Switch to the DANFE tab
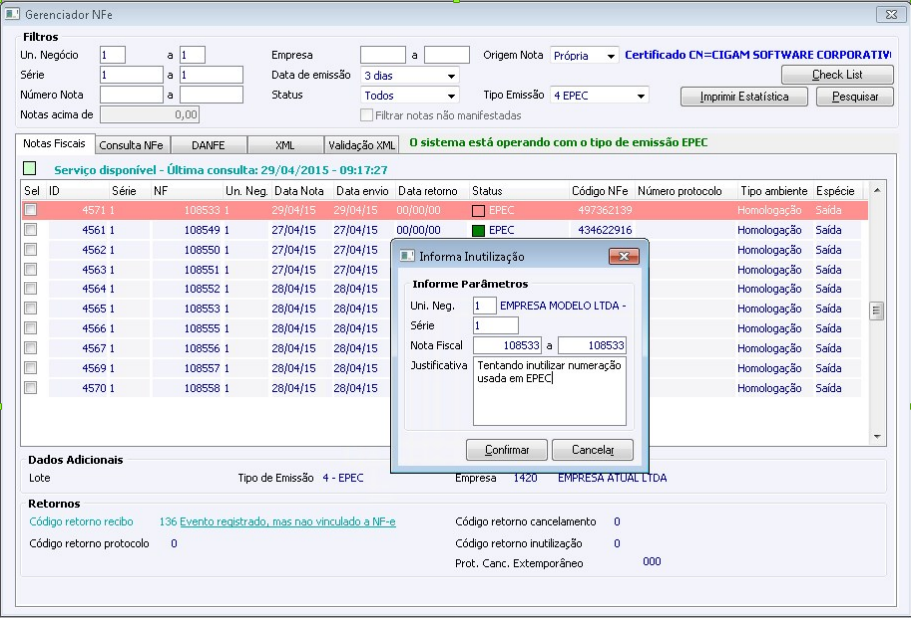The image size is (911, 618). pyautogui.click(x=208, y=145)
